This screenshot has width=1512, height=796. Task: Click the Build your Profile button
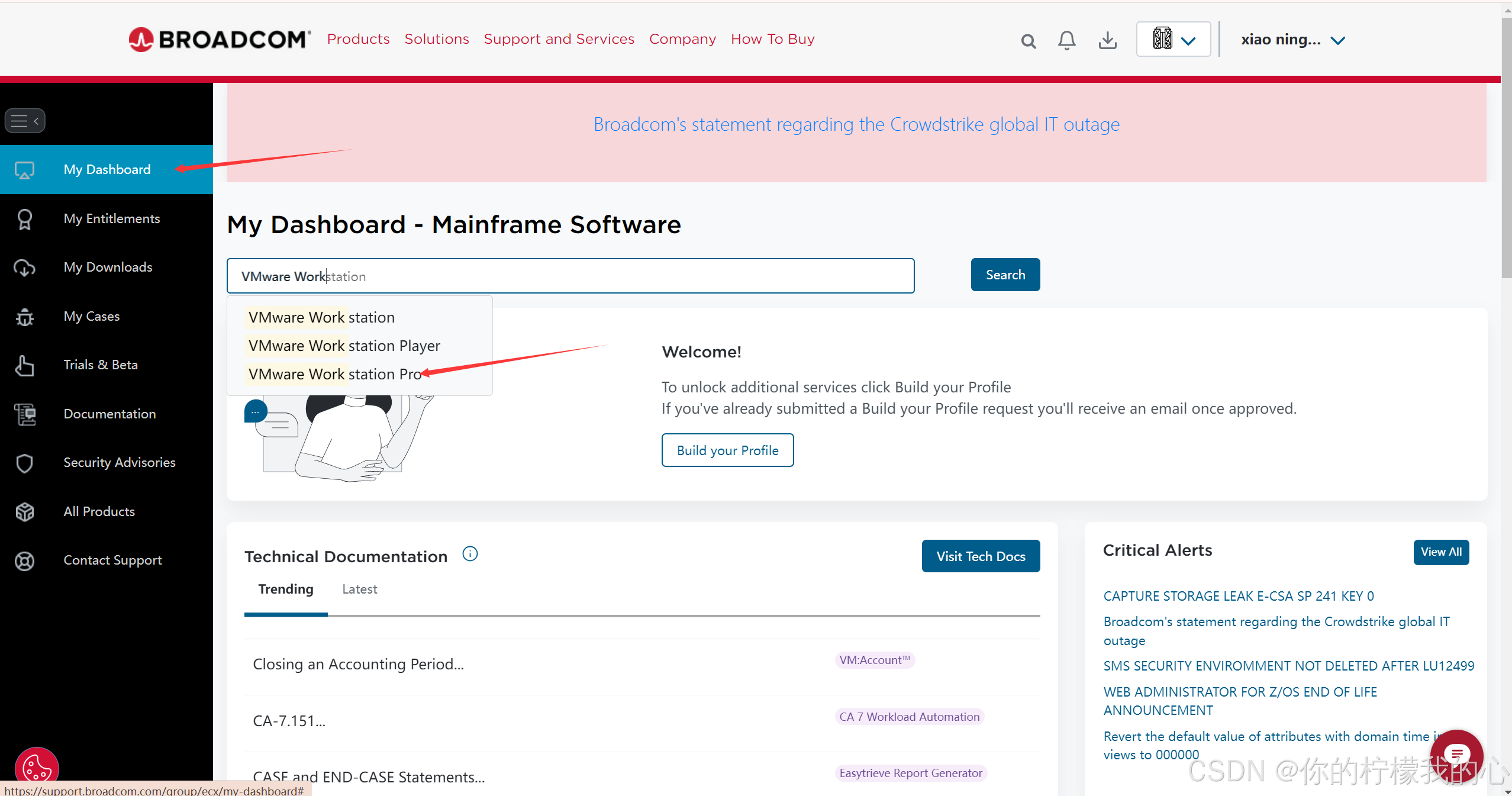coord(728,450)
